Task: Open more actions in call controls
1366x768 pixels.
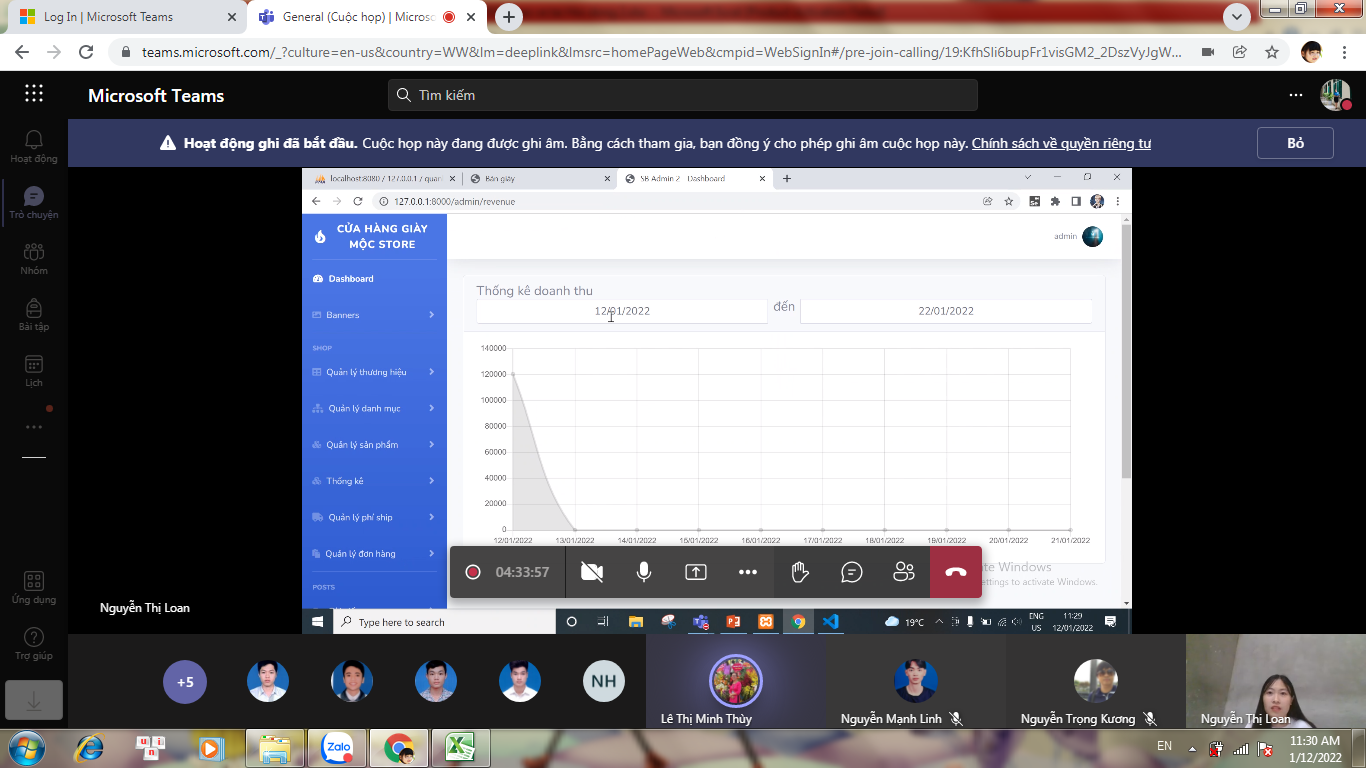Action: [x=748, y=572]
